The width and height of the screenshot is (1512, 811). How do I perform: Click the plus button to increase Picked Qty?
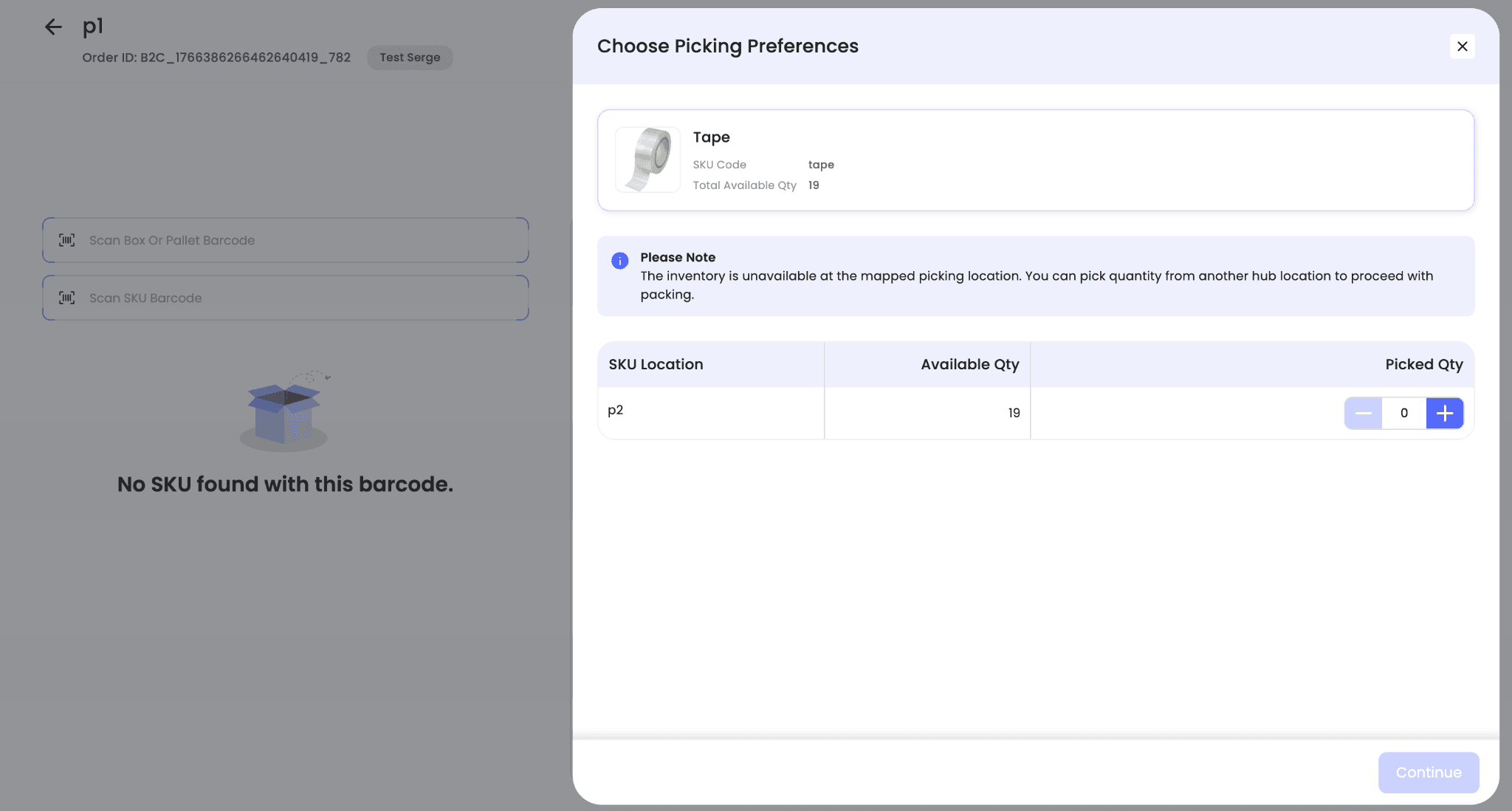click(x=1444, y=413)
